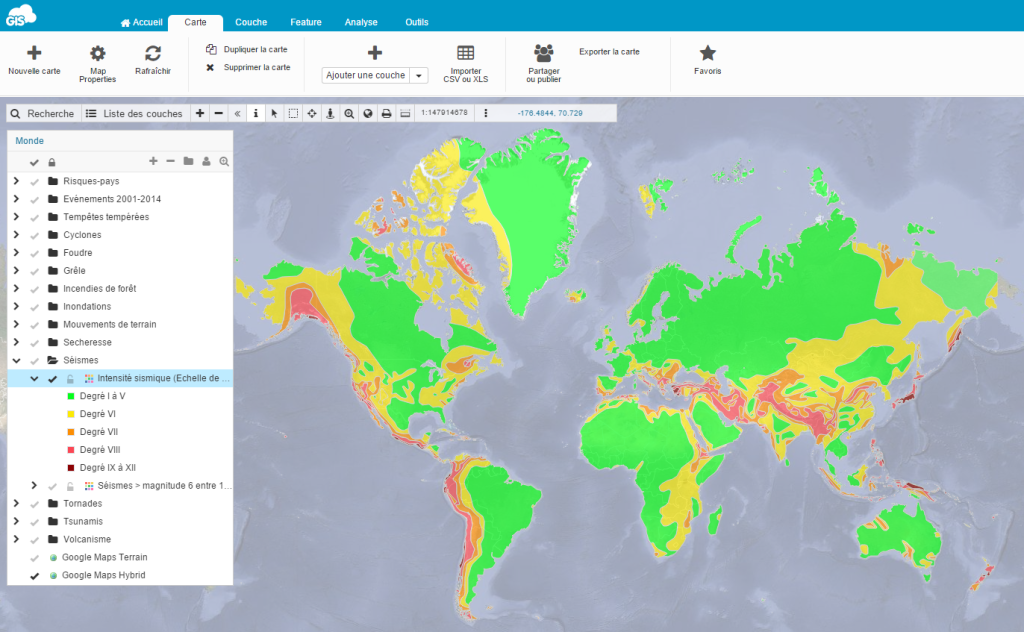The image size is (1024, 632).
Task: Switch to the Analyse tab
Action: point(361,22)
